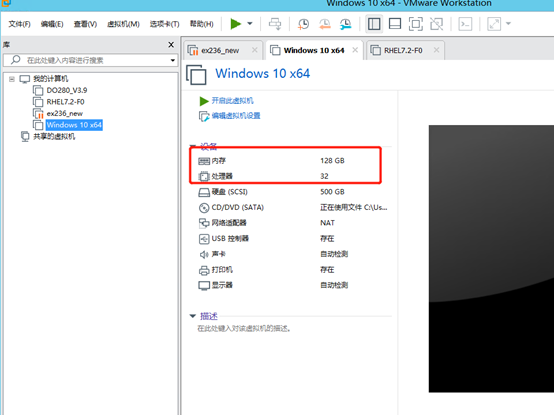Click the memory chip icon

[204, 161]
